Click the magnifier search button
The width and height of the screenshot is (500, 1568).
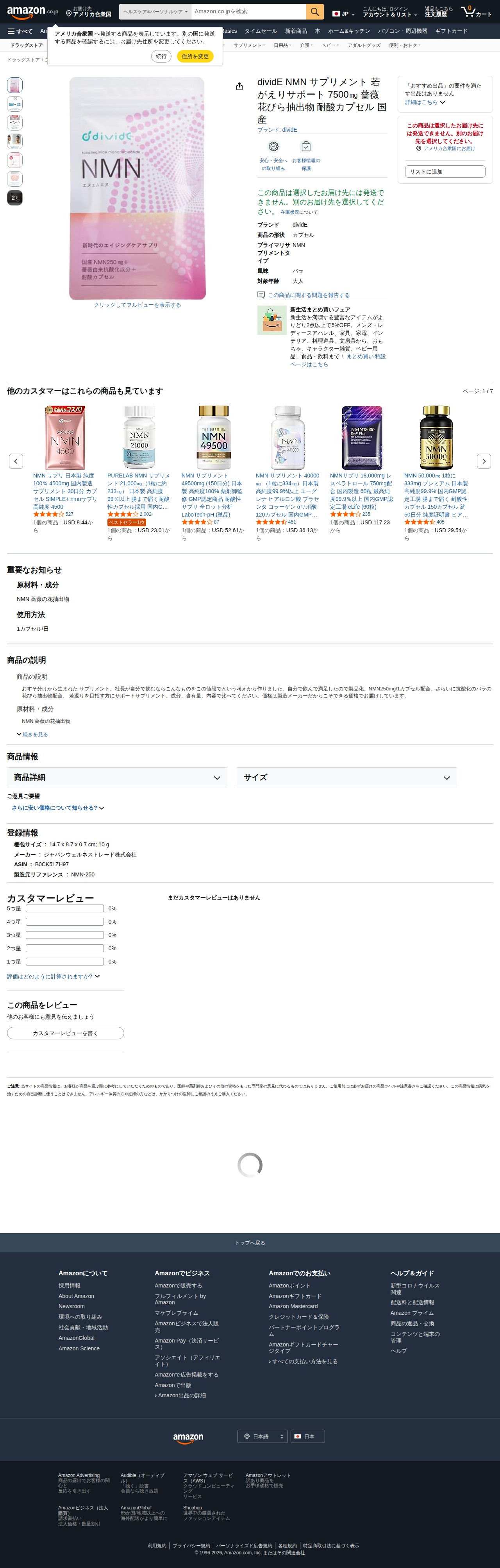[x=314, y=12]
